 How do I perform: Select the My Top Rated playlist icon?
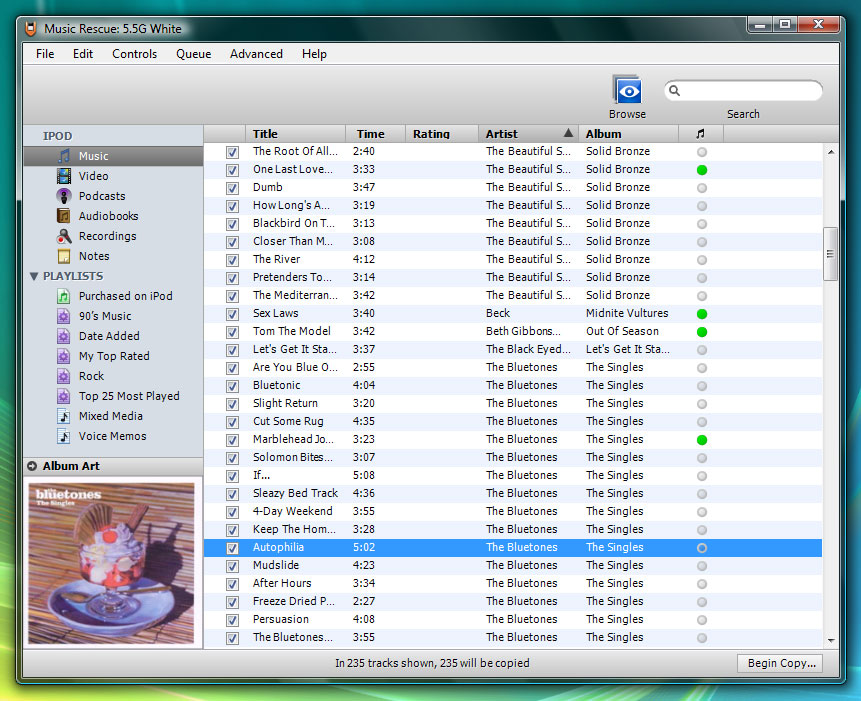coord(64,356)
